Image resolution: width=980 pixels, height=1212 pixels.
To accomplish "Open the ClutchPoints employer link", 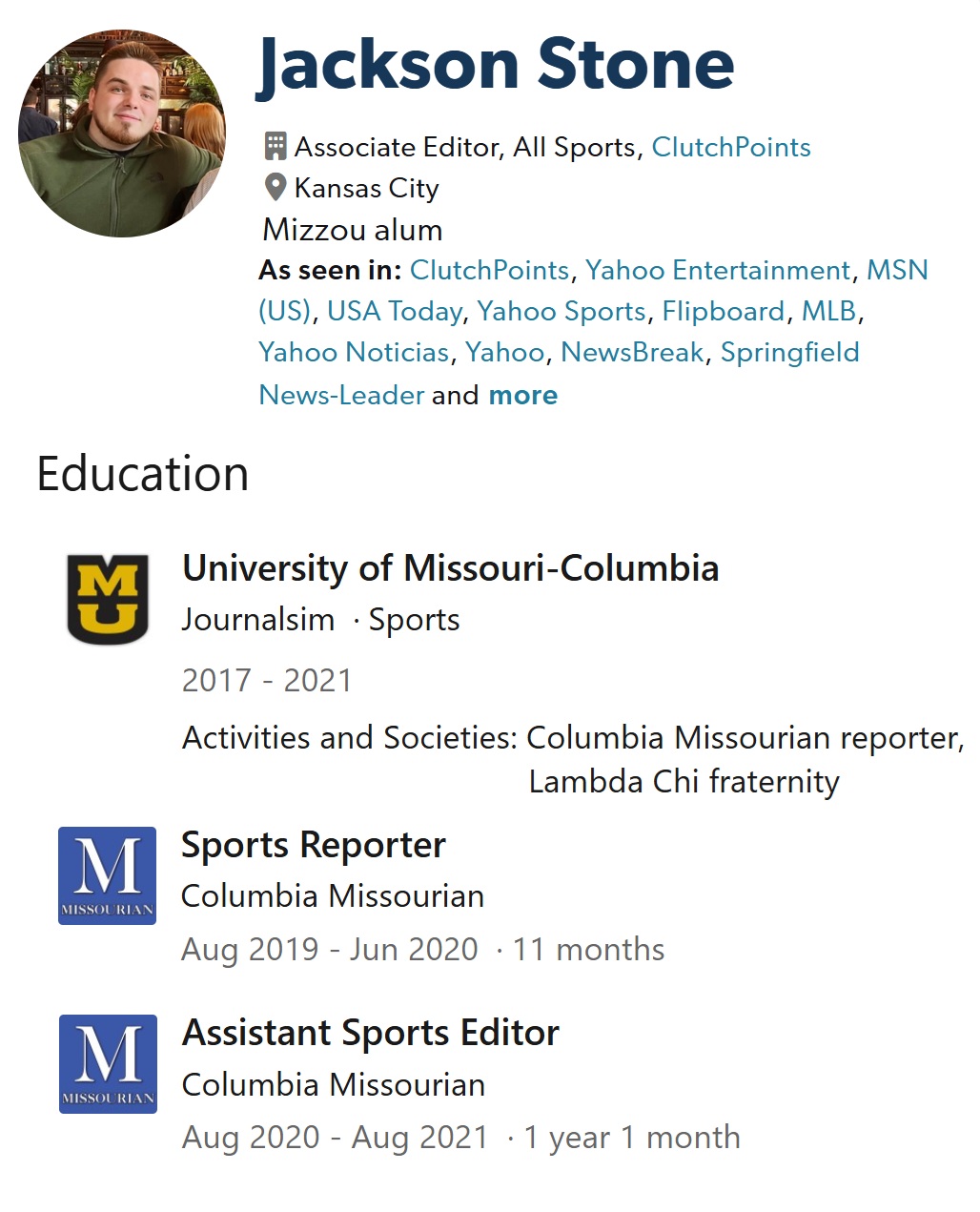I will pyautogui.click(x=731, y=147).
